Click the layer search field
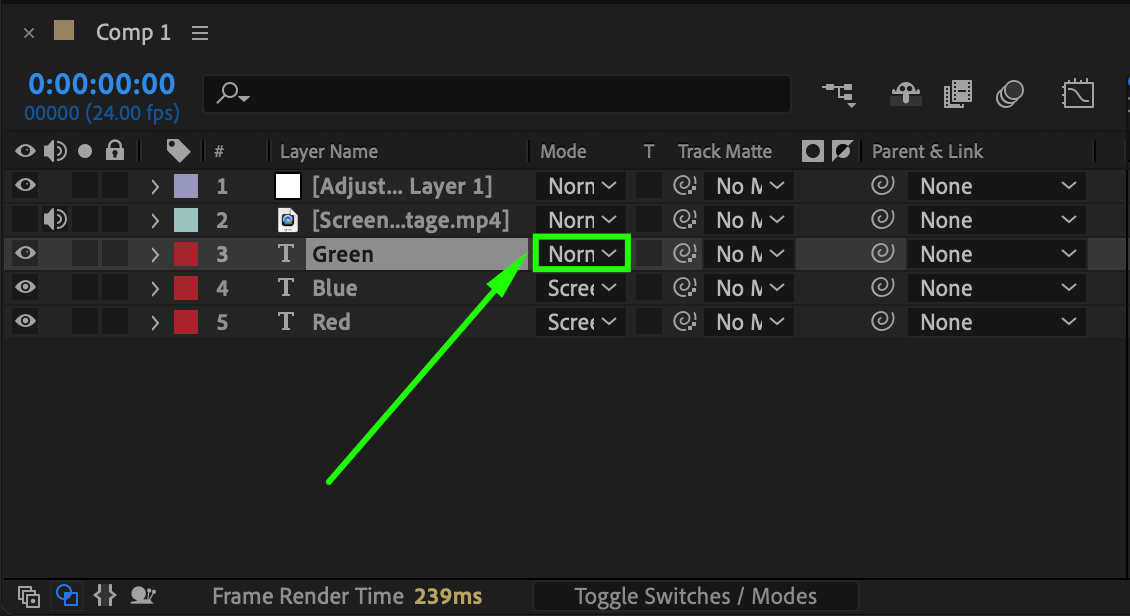1130x616 pixels. click(500, 94)
